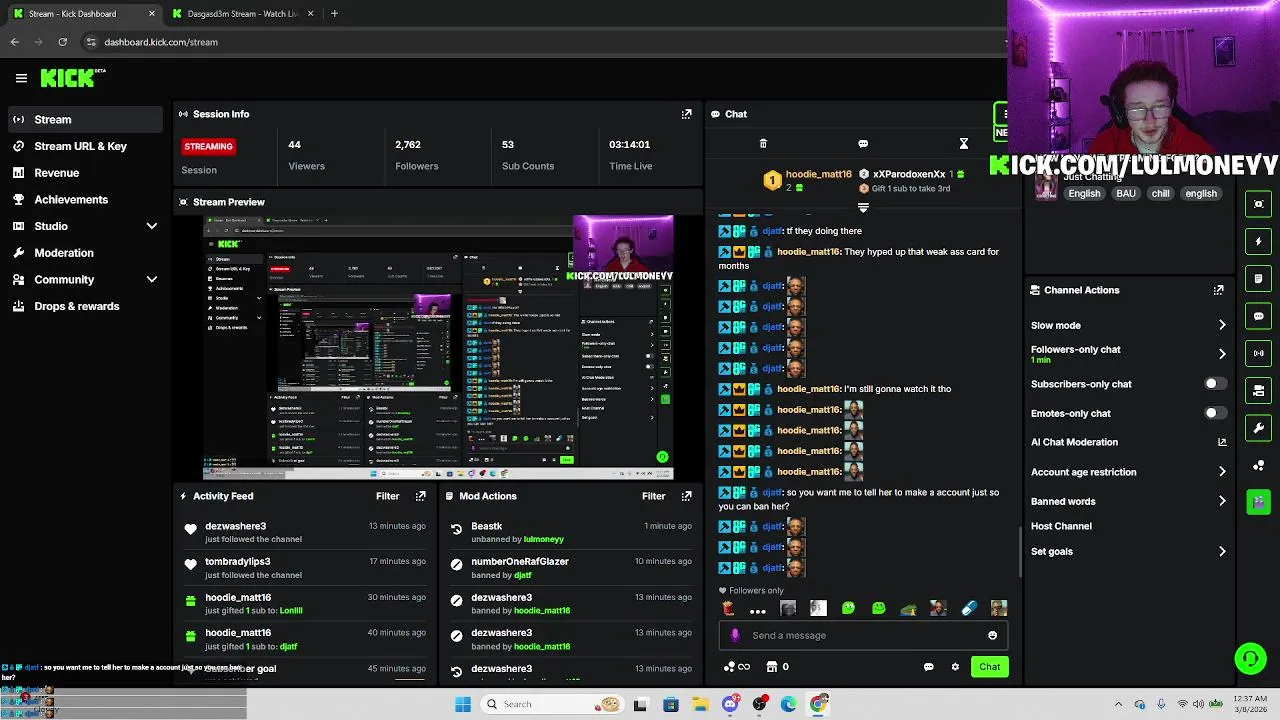
Task: Expand Banned words settings
Action: (x=1222, y=501)
